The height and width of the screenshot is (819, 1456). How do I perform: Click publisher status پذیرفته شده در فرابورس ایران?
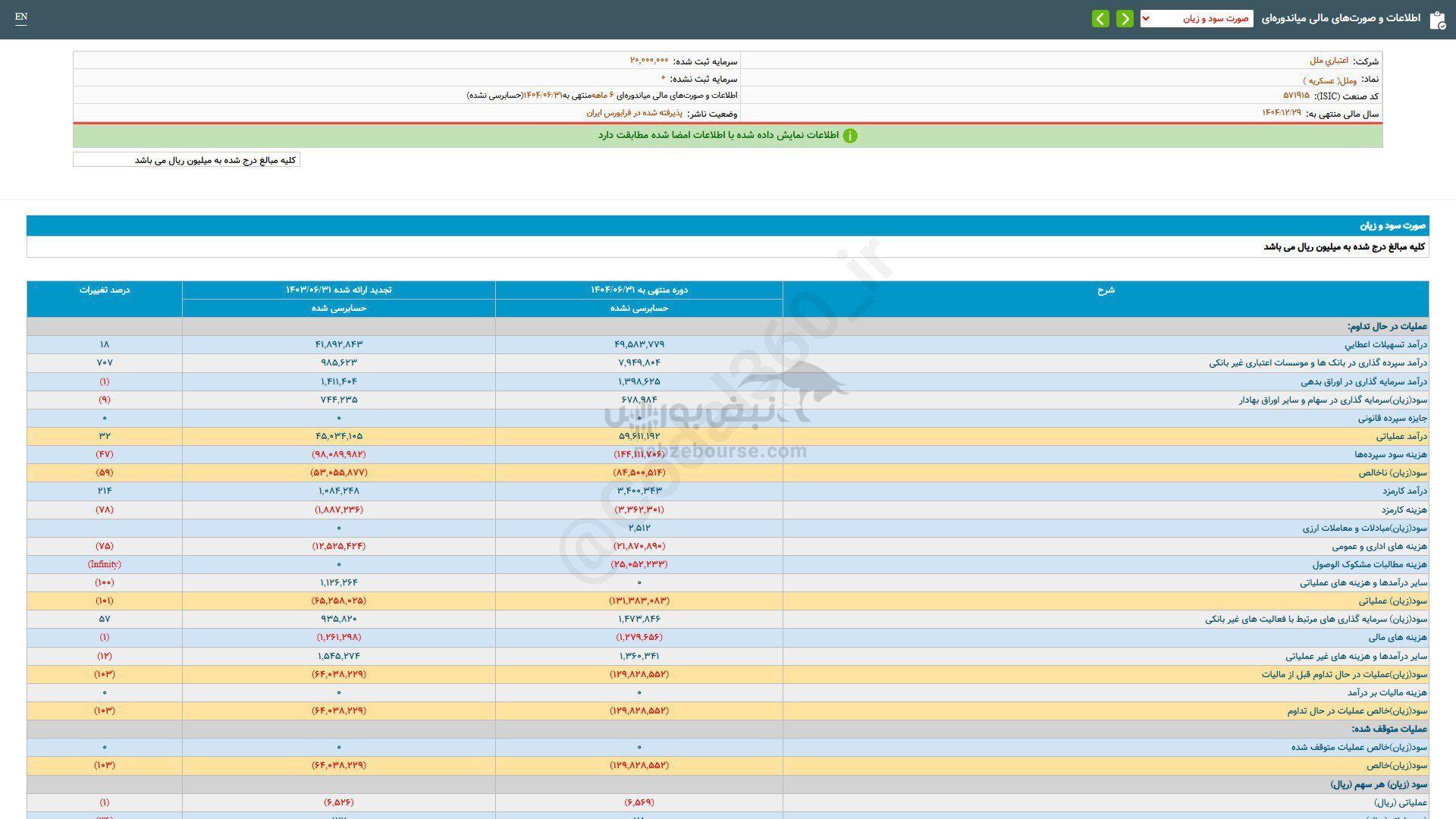pyautogui.click(x=634, y=113)
